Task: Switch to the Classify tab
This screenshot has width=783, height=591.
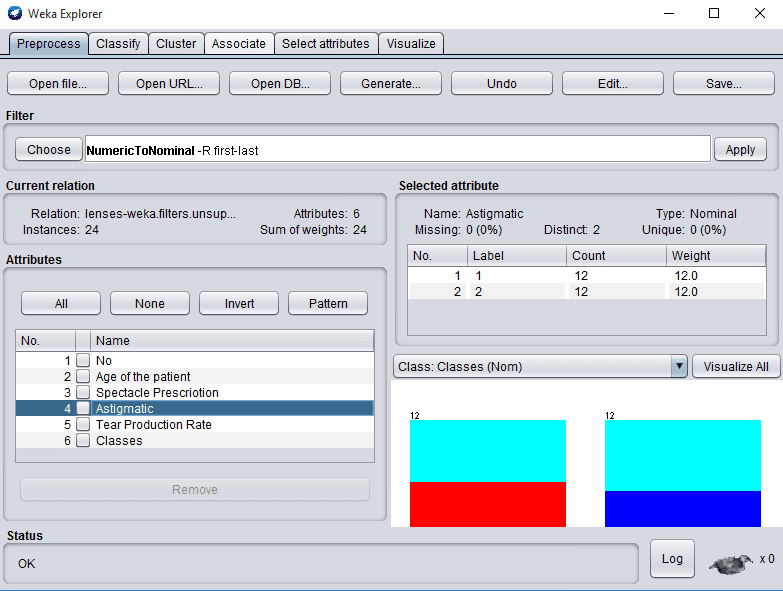Action: [118, 43]
